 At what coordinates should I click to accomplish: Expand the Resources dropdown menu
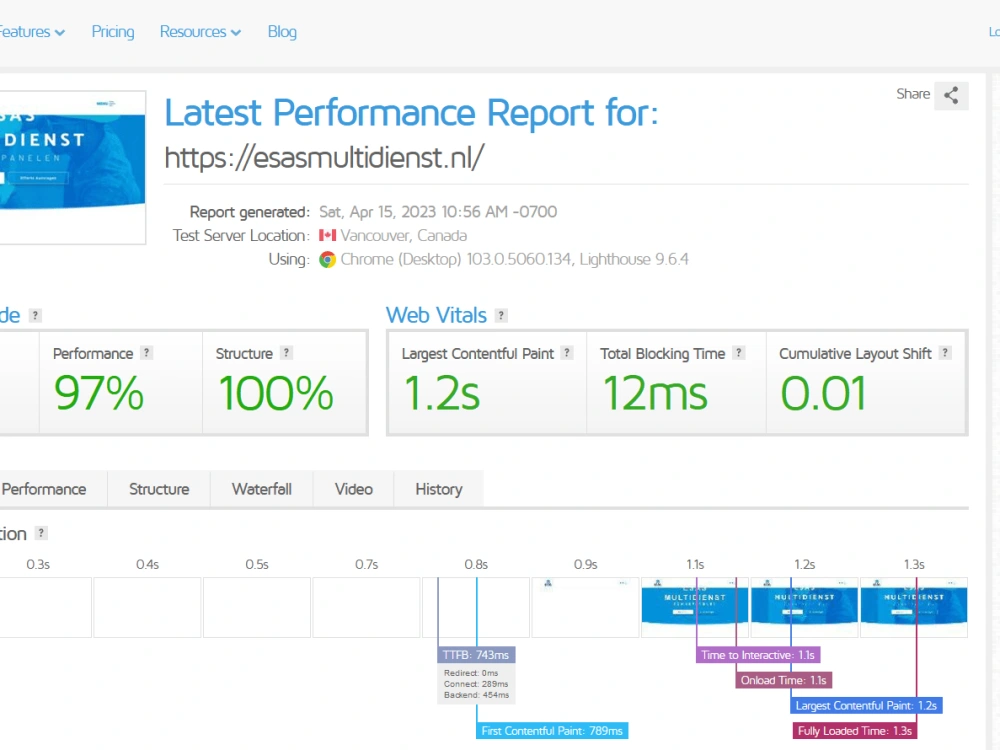coord(200,32)
